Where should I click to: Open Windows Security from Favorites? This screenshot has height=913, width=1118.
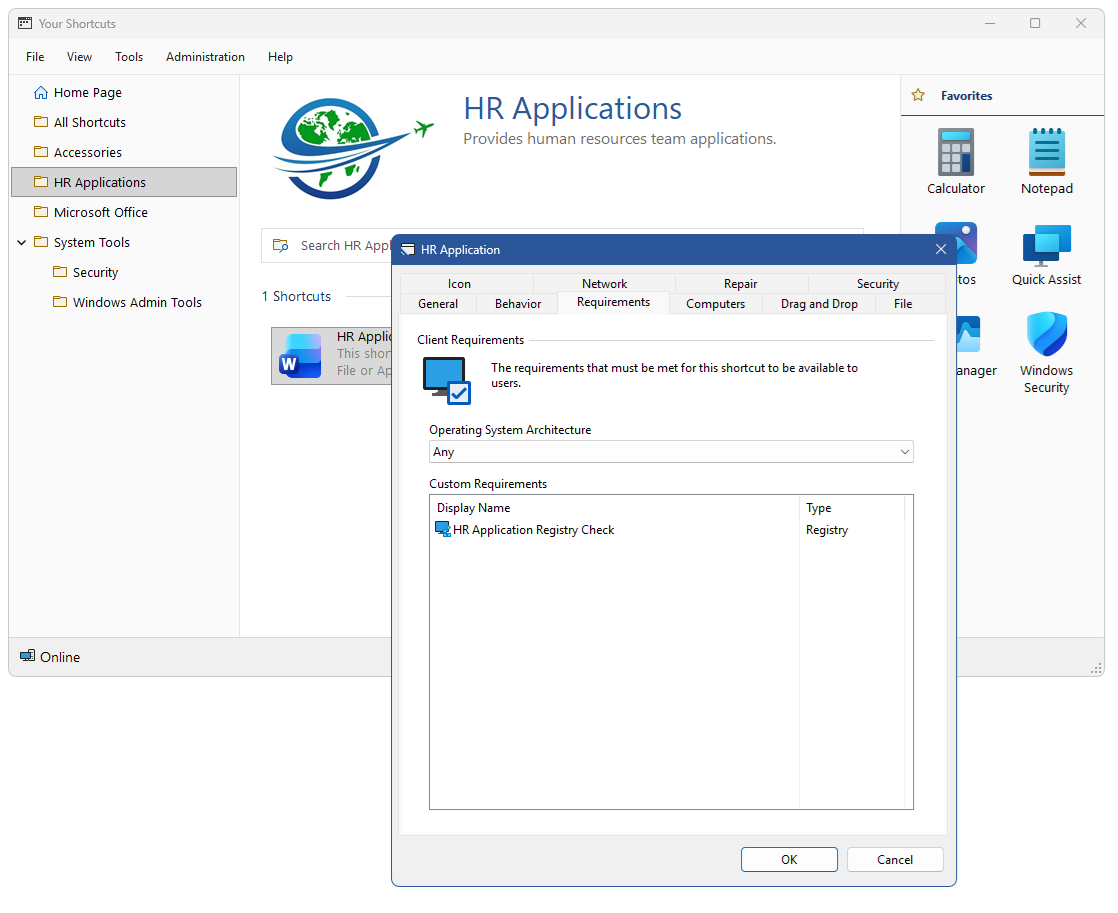click(1046, 334)
